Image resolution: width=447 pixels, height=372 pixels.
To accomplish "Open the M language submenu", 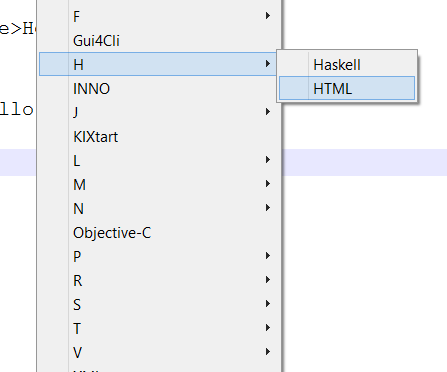I will coord(159,184).
